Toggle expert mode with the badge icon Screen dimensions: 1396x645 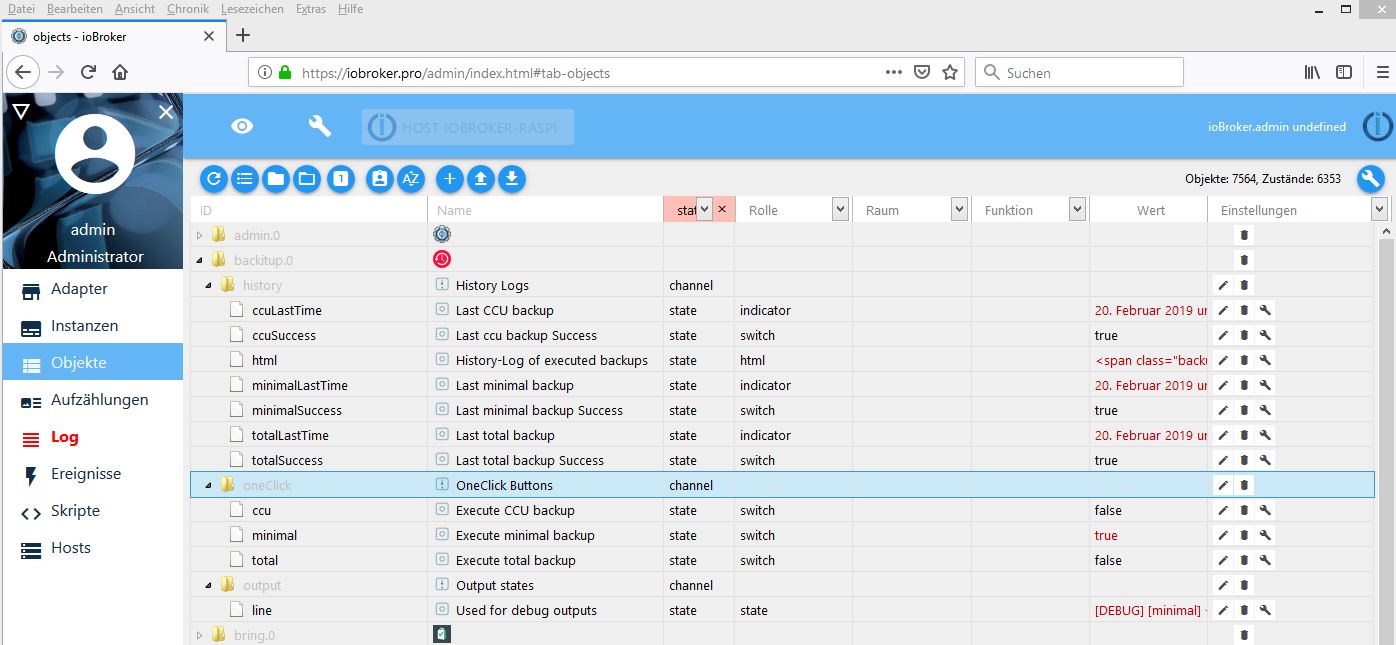pos(379,179)
